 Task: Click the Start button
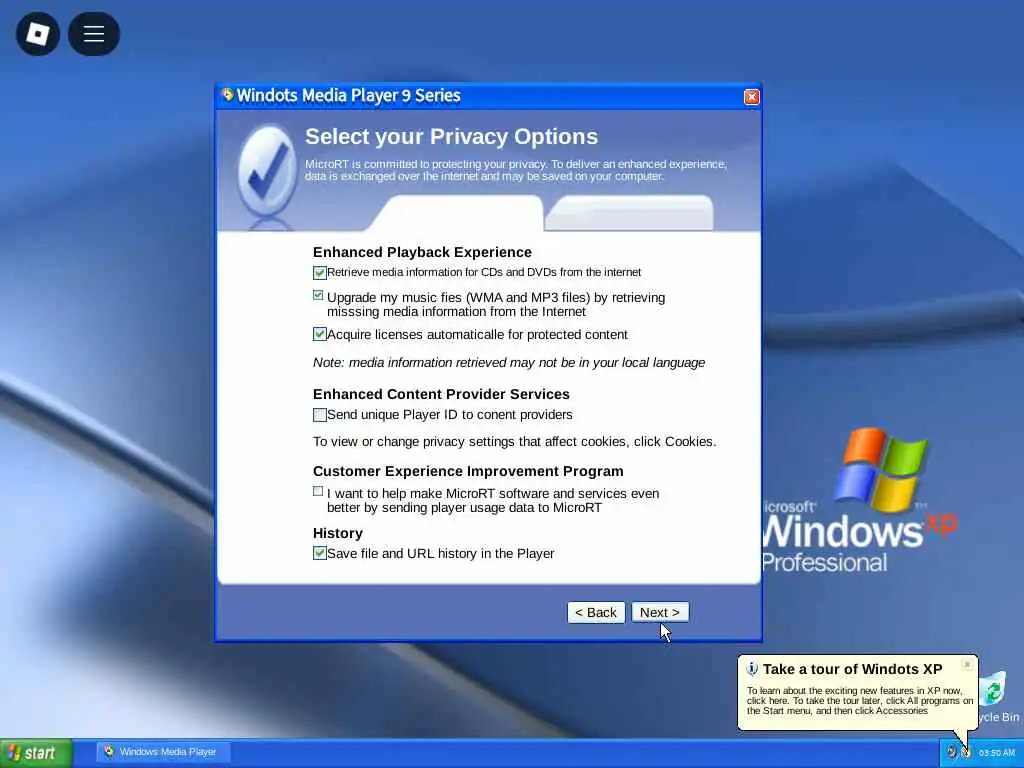(x=36, y=753)
